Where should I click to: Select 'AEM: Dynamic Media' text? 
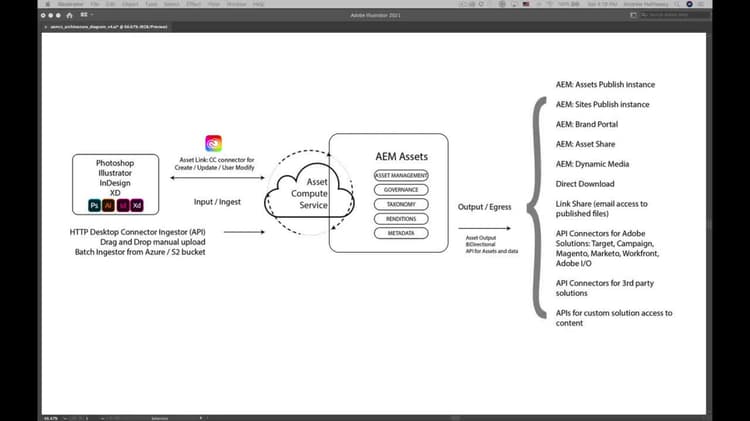(592, 164)
